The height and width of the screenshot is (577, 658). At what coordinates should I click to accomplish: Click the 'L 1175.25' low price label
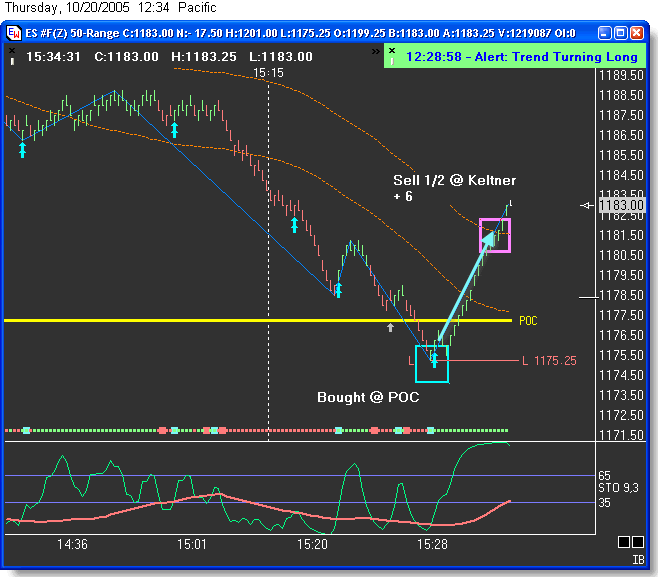tap(549, 361)
